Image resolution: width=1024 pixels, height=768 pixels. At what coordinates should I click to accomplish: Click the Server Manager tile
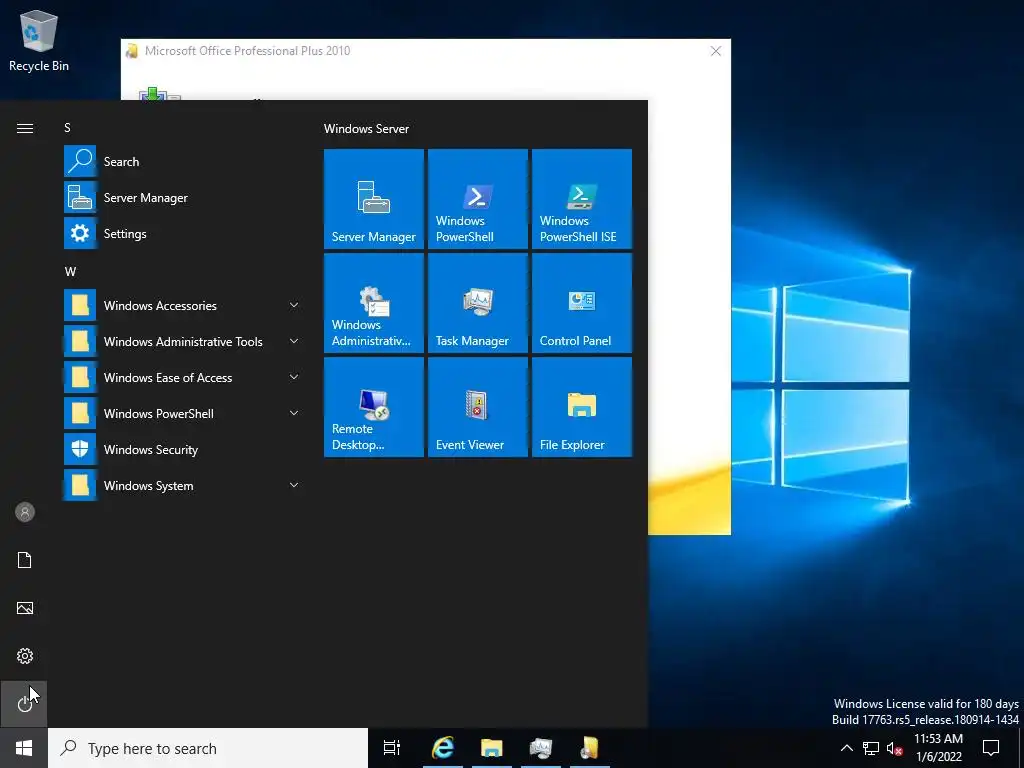point(374,199)
